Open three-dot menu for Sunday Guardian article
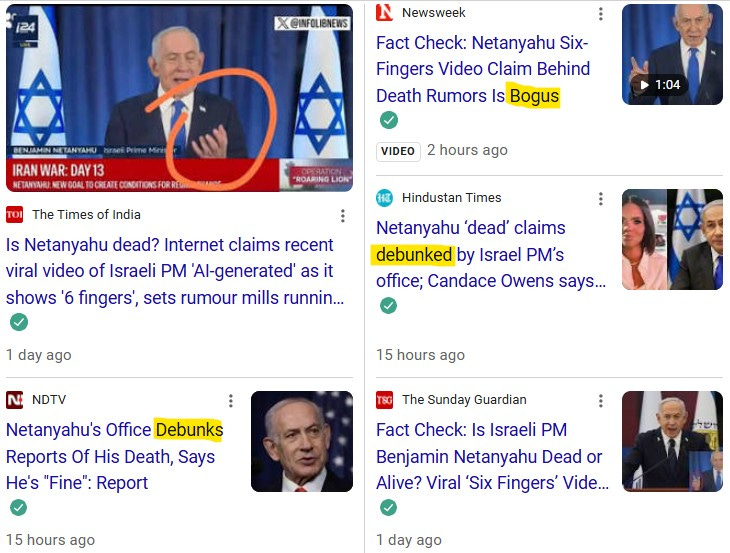 (x=601, y=401)
